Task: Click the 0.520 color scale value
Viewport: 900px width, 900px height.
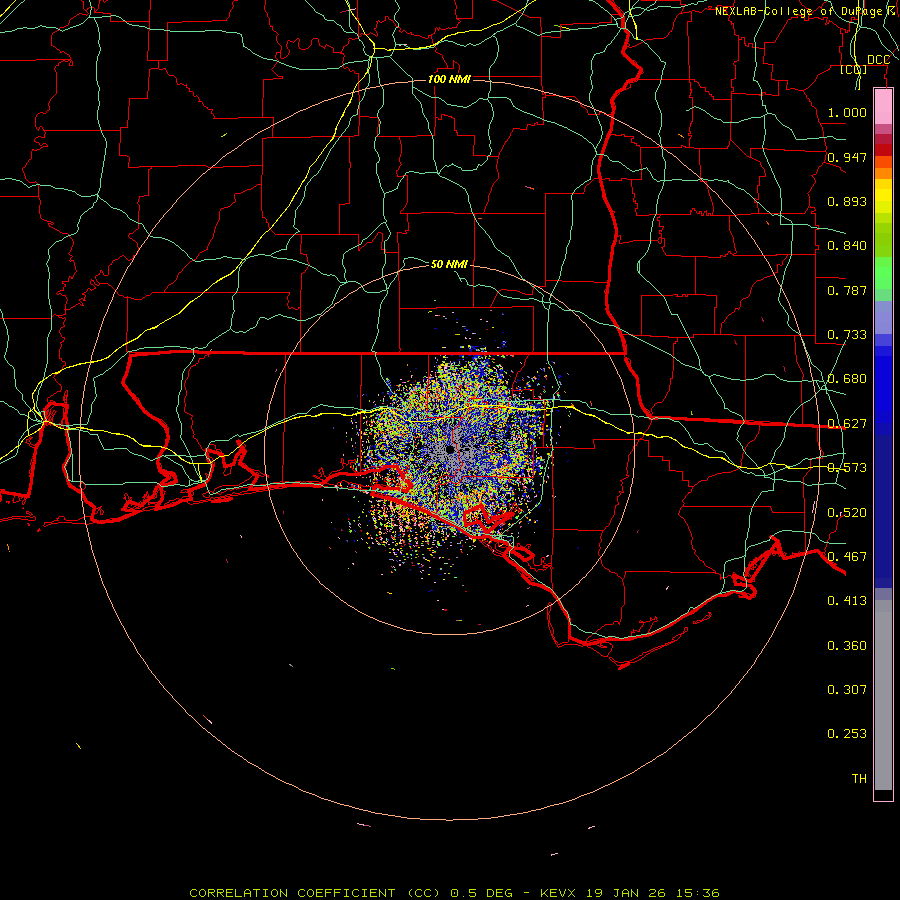Action: coord(847,513)
